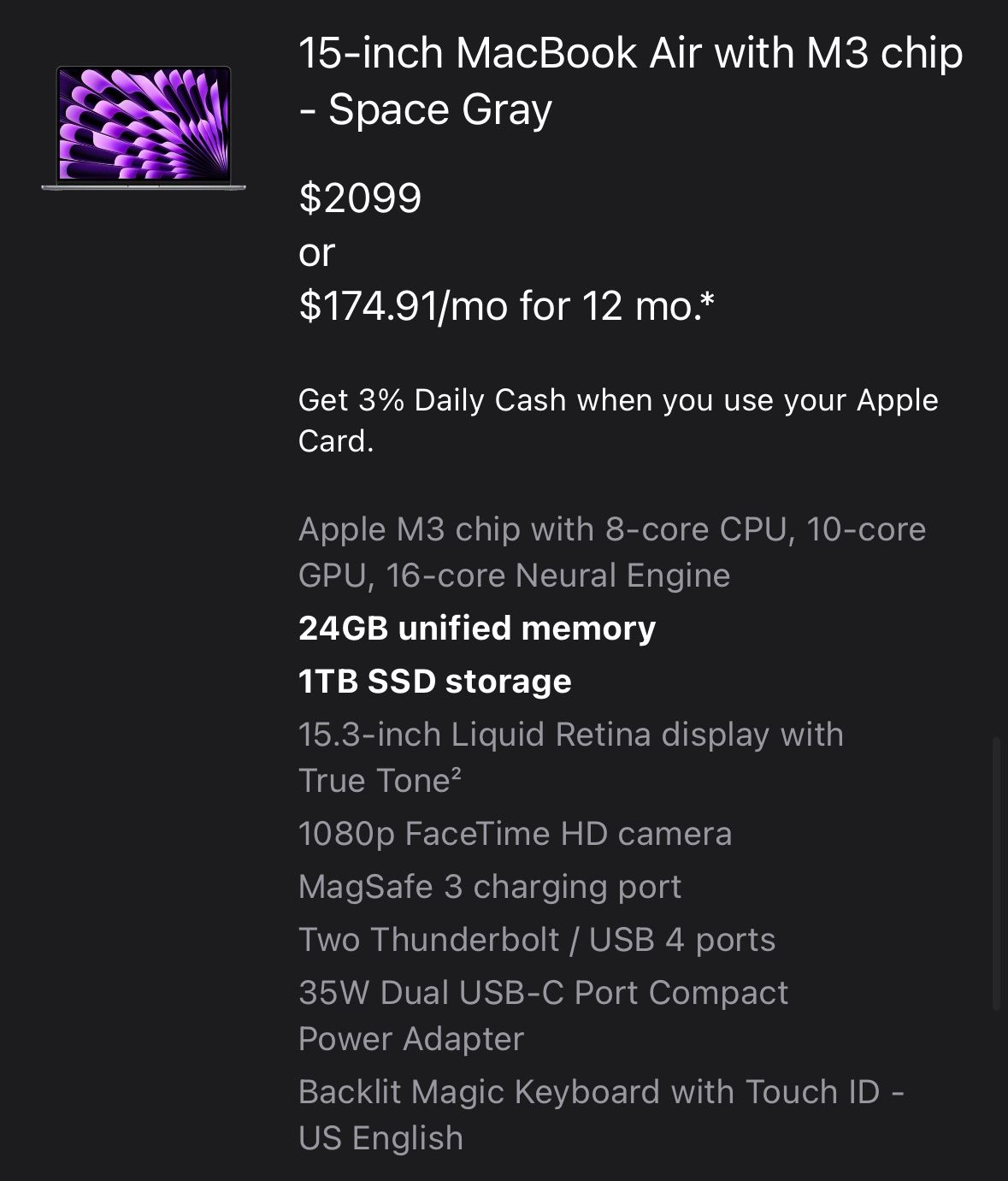The image size is (1008, 1181).
Task: Select the $174.91/mo financing option text
Action: [x=496, y=305]
